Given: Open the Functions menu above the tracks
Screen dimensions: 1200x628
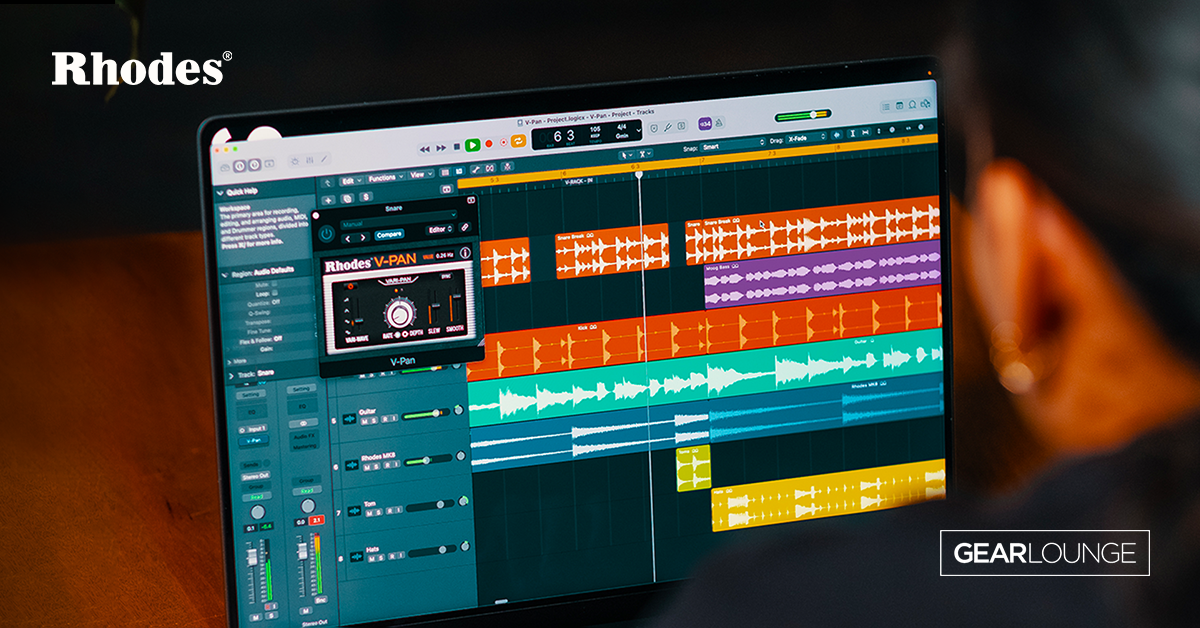Looking at the screenshot, I should point(383,176).
